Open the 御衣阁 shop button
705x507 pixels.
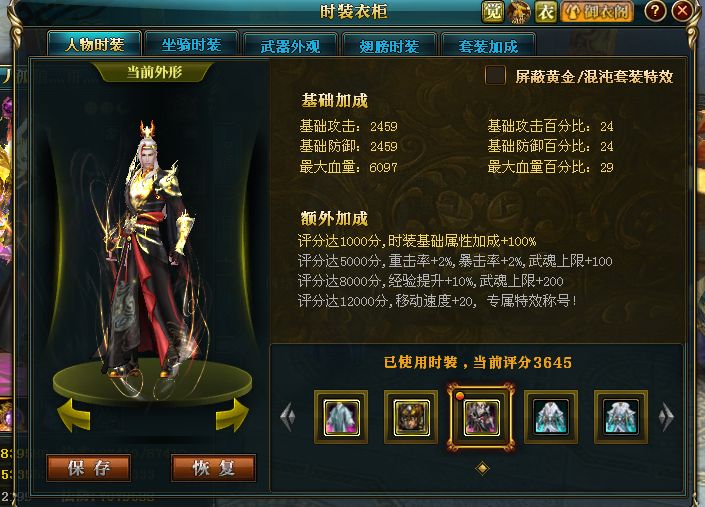(x=597, y=12)
